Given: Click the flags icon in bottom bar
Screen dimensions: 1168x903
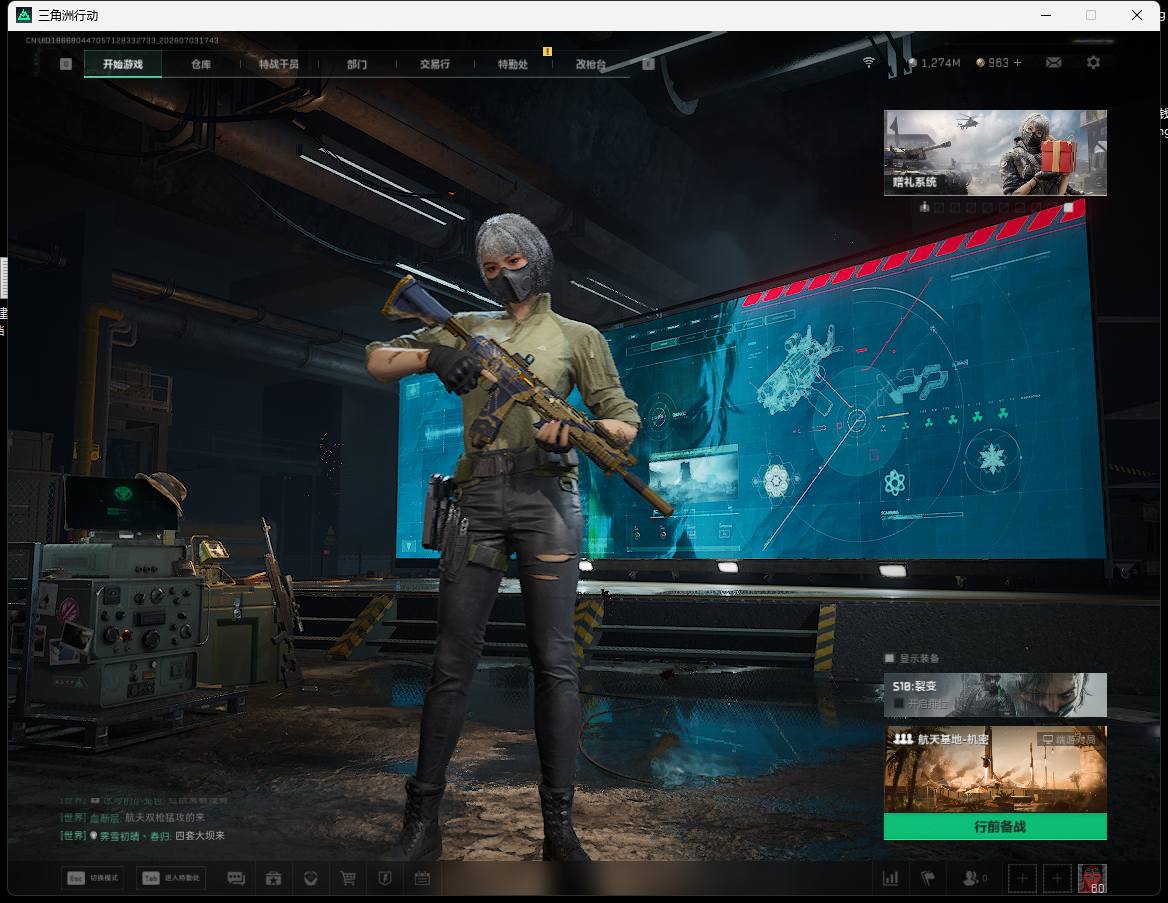Looking at the screenshot, I should pyautogui.click(x=928, y=878).
